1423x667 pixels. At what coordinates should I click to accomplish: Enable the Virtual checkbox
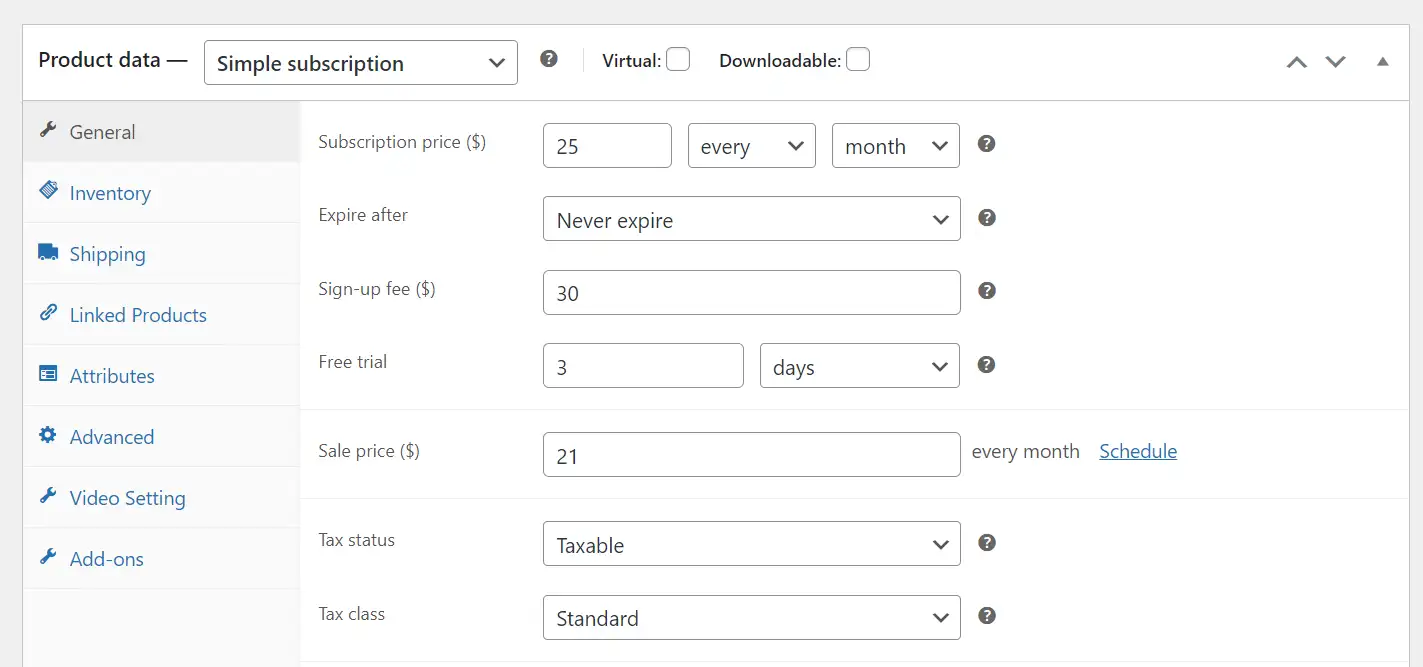(x=678, y=60)
